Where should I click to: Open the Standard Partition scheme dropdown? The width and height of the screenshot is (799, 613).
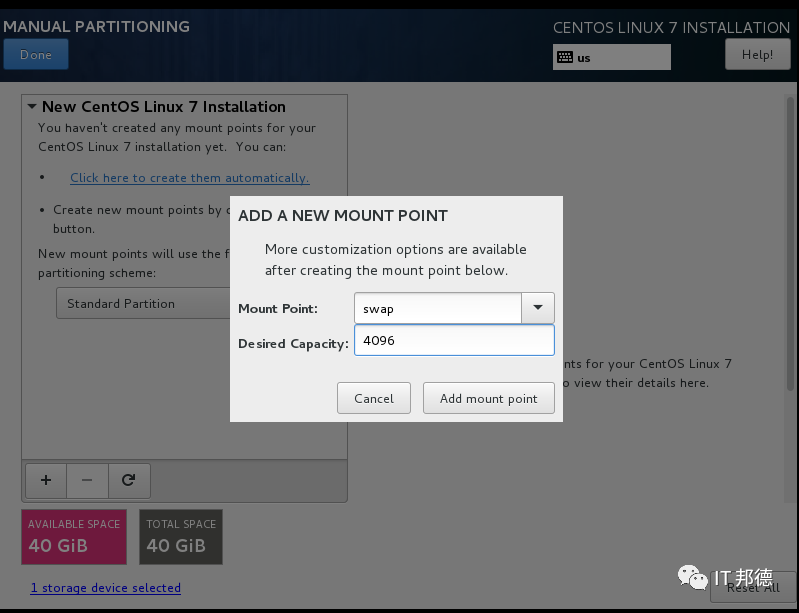[x=143, y=303]
